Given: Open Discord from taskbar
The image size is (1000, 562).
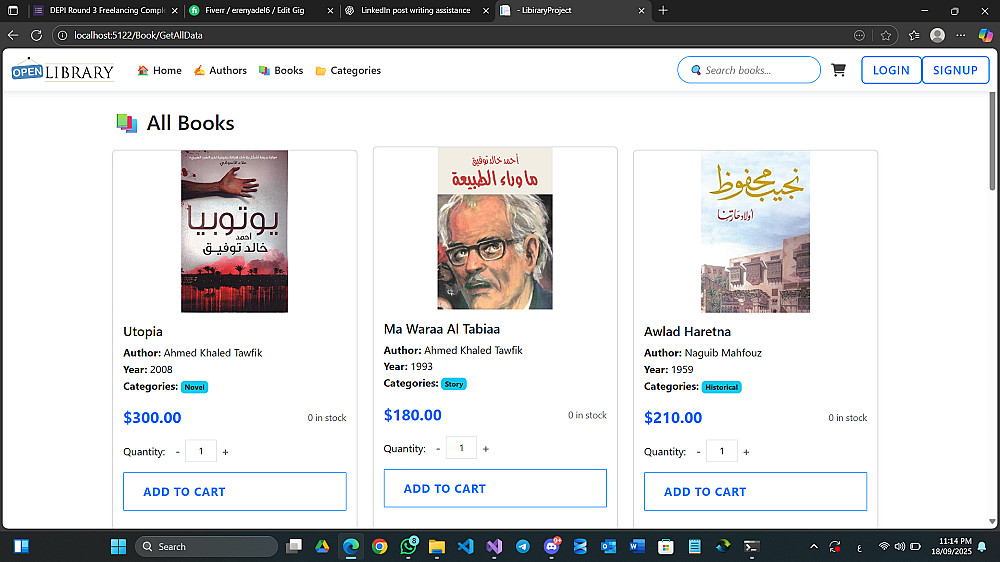Looking at the screenshot, I should [552, 546].
